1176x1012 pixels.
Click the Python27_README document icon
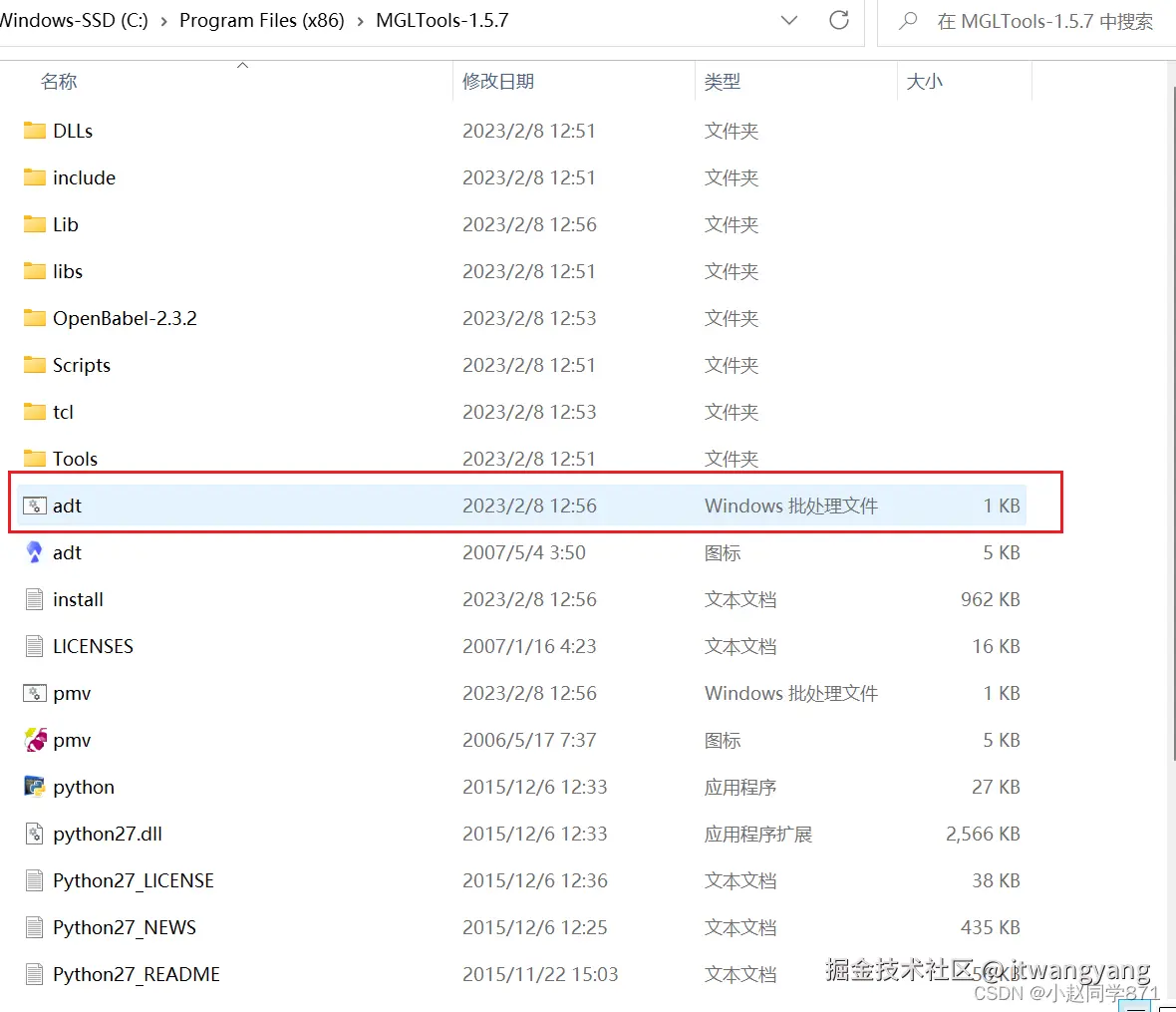pyautogui.click(x=35, y=974)
